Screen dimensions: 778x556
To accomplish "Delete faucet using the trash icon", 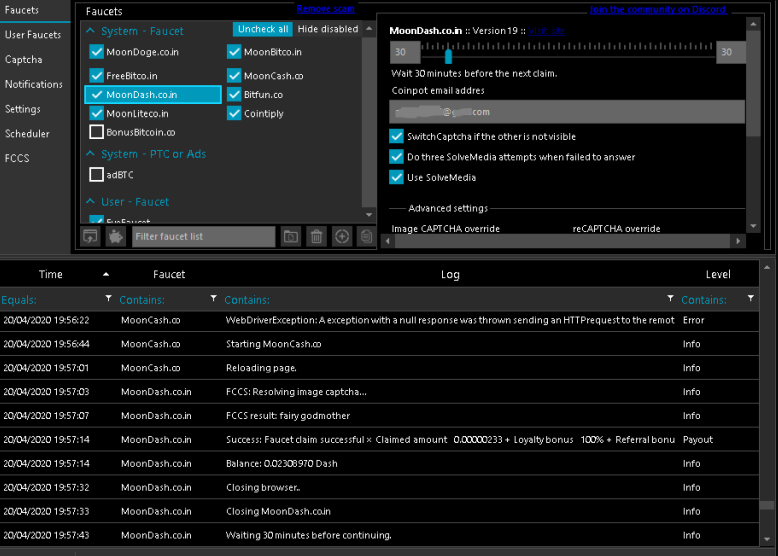I will pos(316,237).
